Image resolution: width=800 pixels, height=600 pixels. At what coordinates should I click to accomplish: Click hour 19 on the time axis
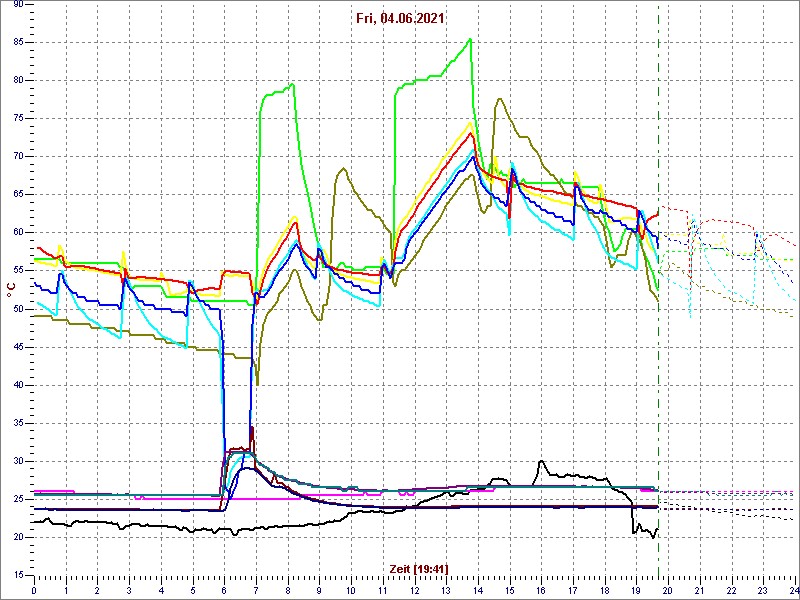(636, 590)
